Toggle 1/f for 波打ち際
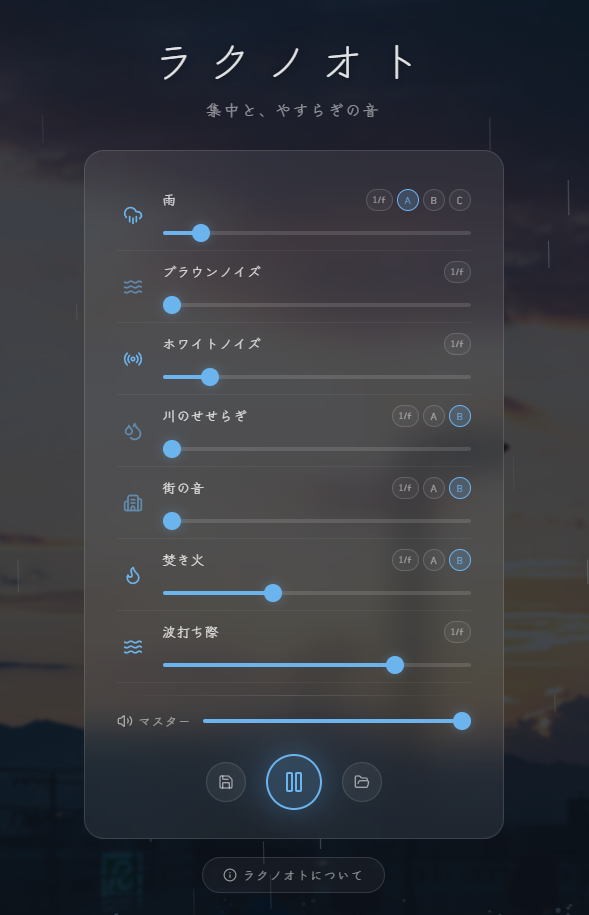 tap(457, 632)
